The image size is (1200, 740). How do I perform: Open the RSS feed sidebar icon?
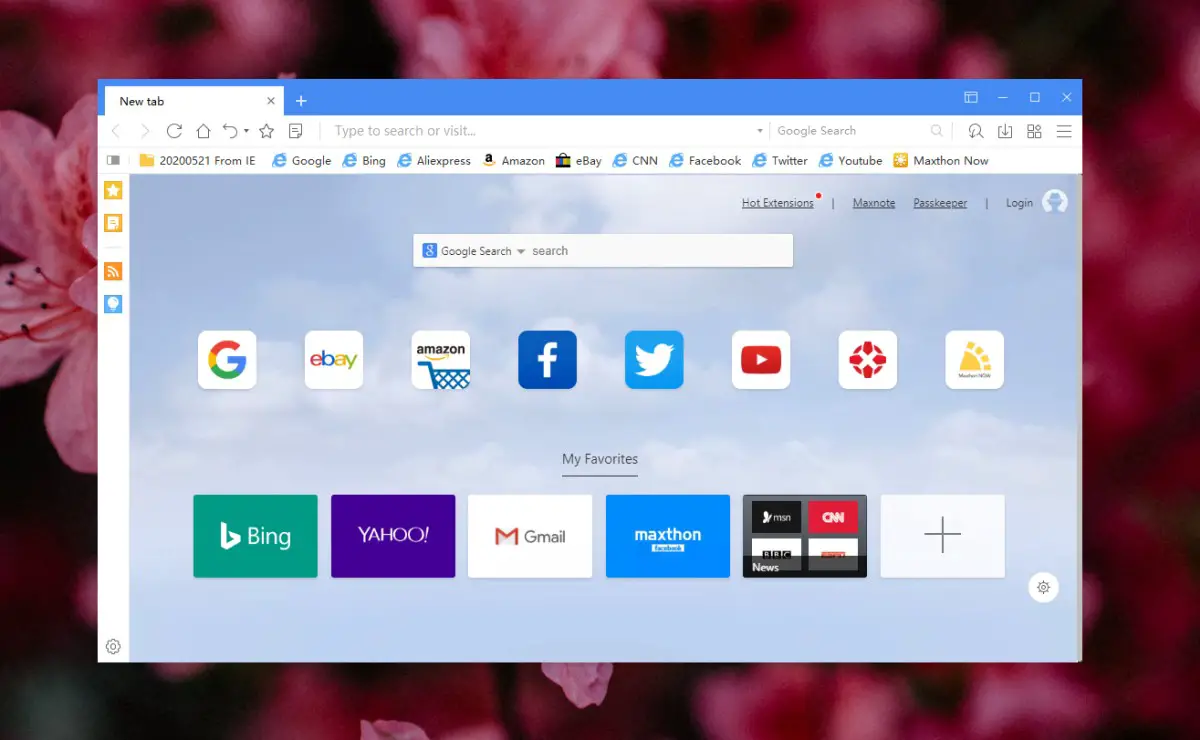(113, 271)
